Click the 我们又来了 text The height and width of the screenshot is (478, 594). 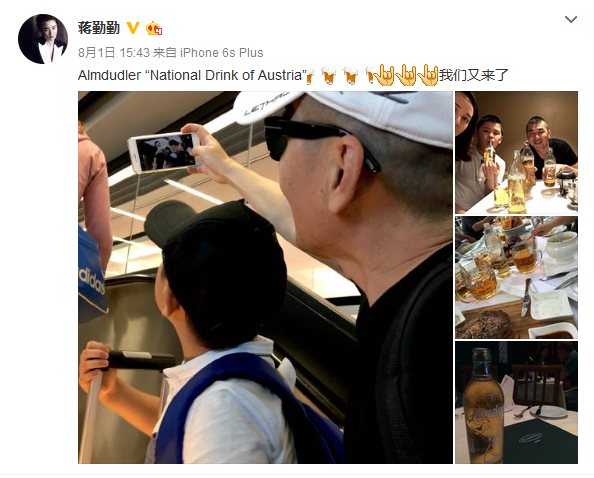click(474, 75)
